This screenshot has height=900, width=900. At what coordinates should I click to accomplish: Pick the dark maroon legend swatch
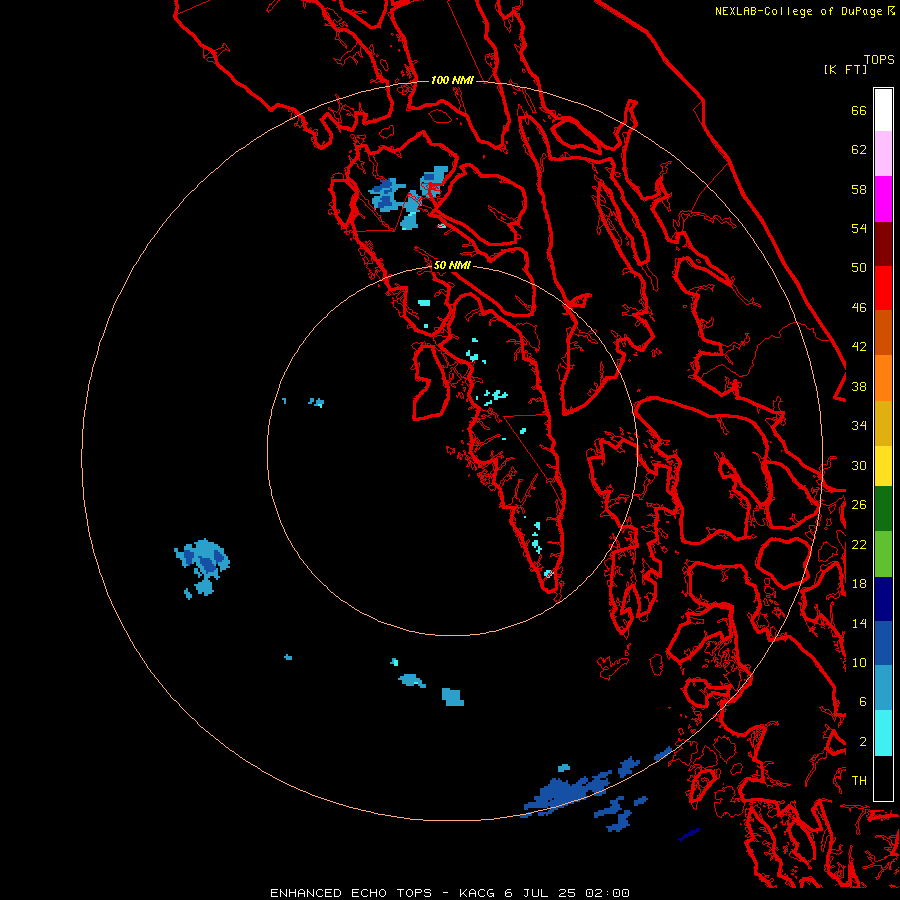[x=883, y=243]
